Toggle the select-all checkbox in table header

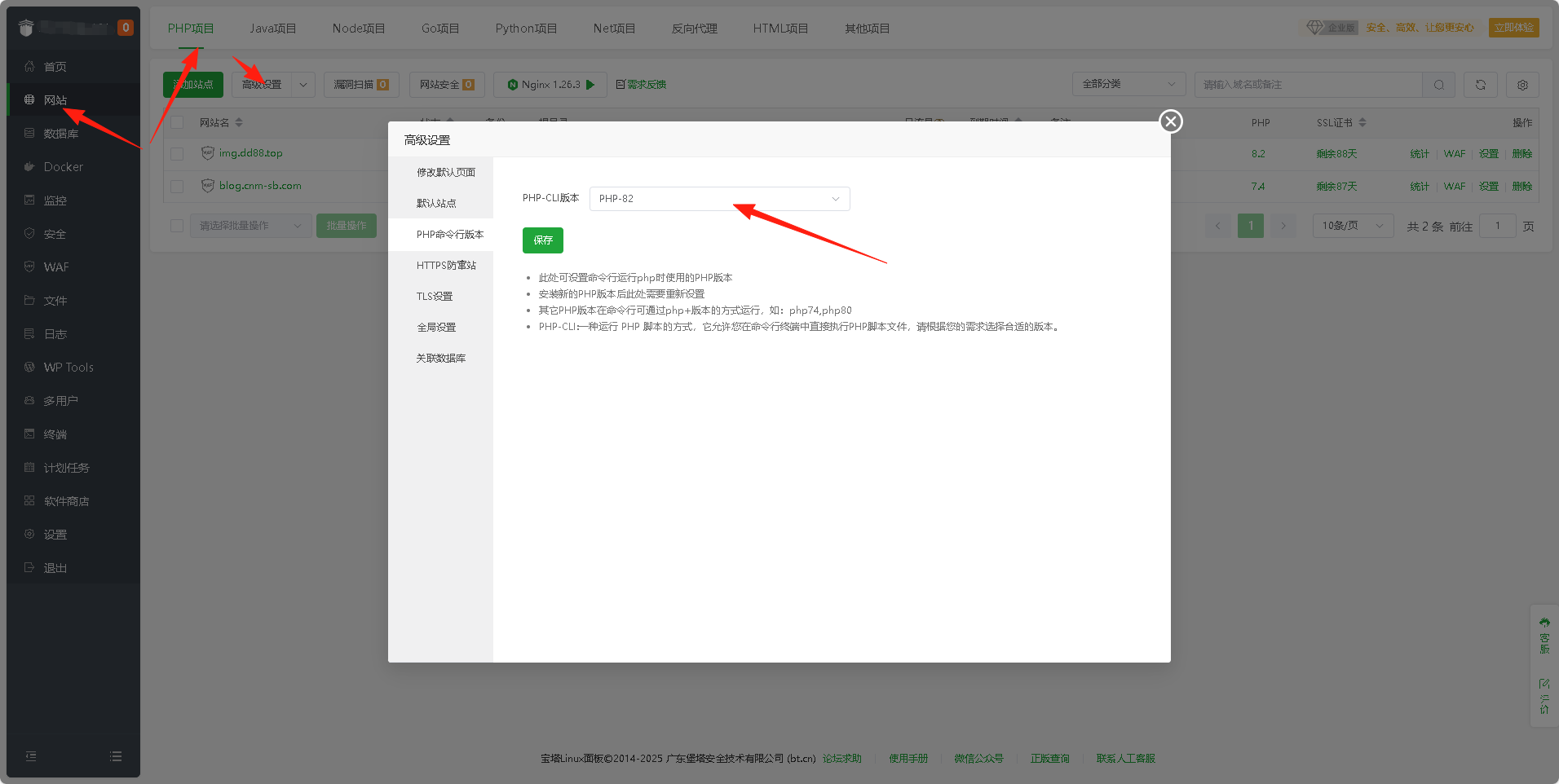177,122
